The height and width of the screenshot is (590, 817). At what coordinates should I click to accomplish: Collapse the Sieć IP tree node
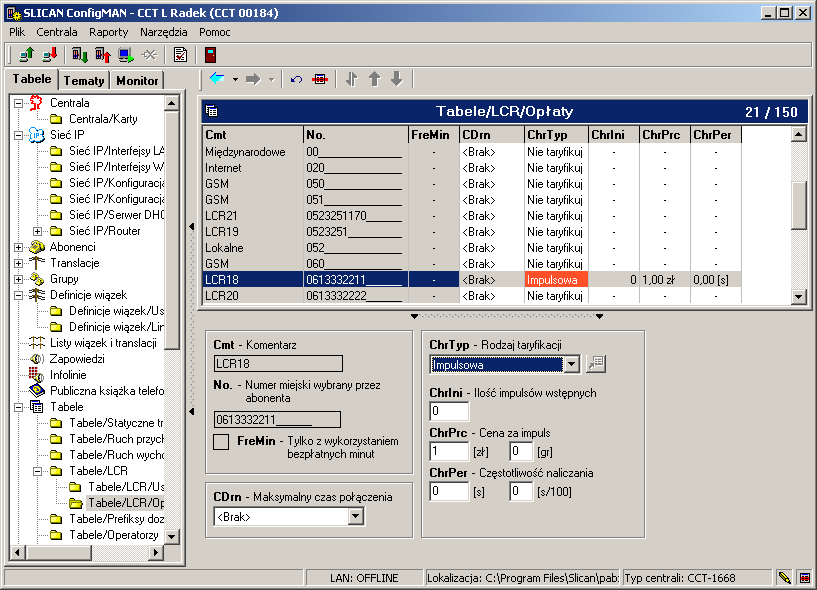pyautogui.click(x=19, y=135)
